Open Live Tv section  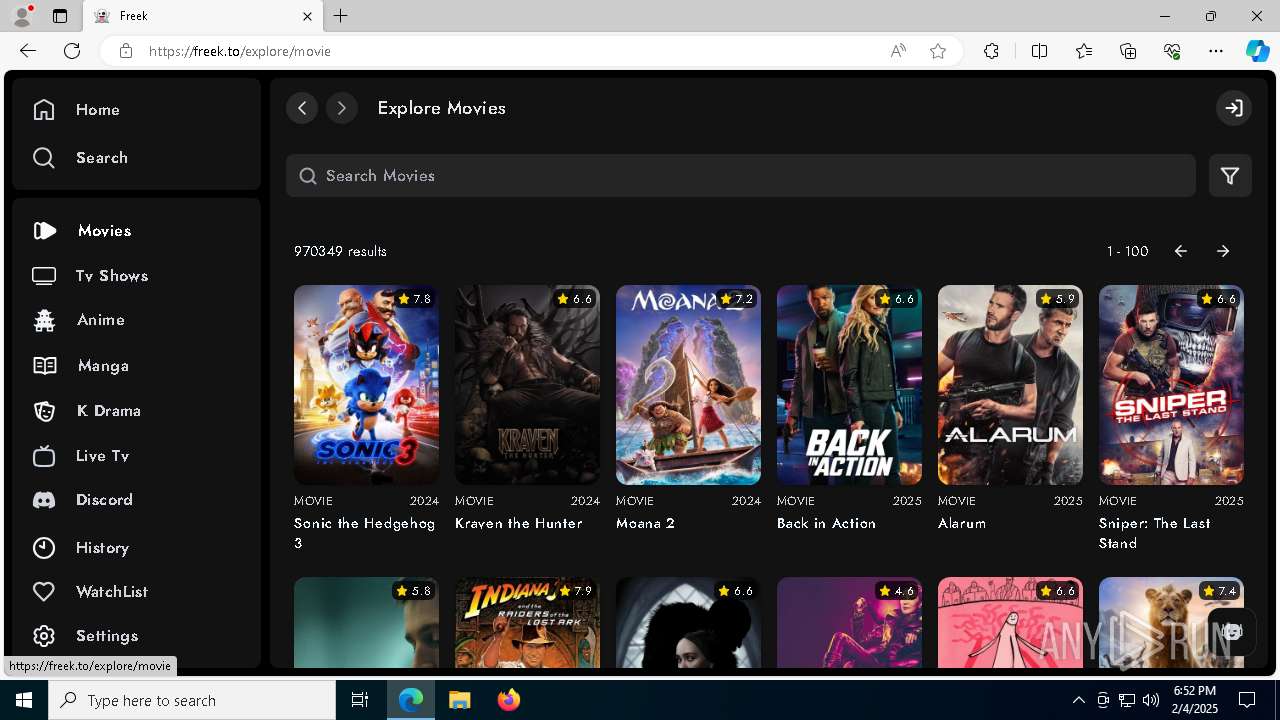(80, 456)
